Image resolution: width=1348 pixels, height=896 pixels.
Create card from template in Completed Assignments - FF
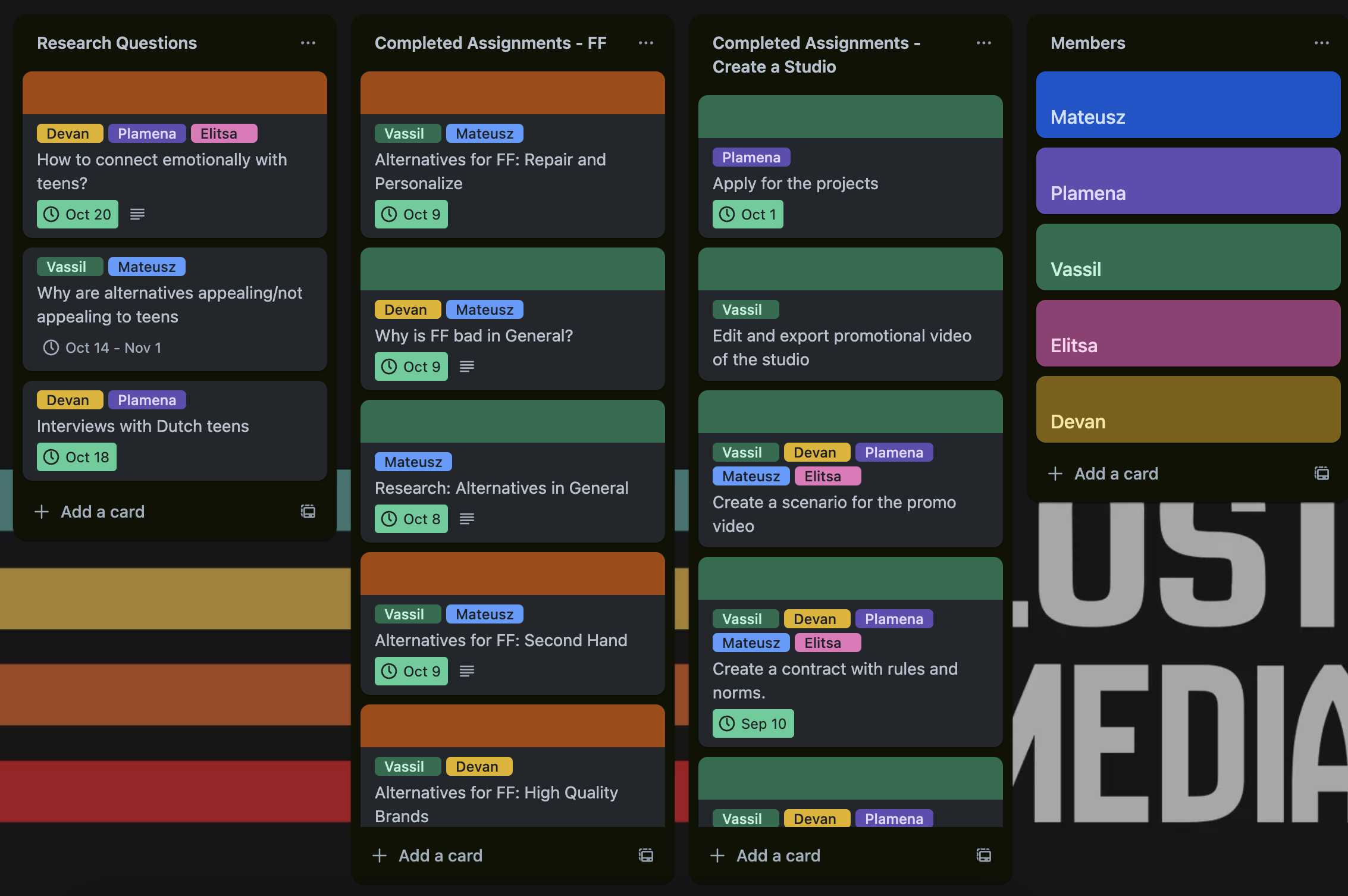click(646, 856)
